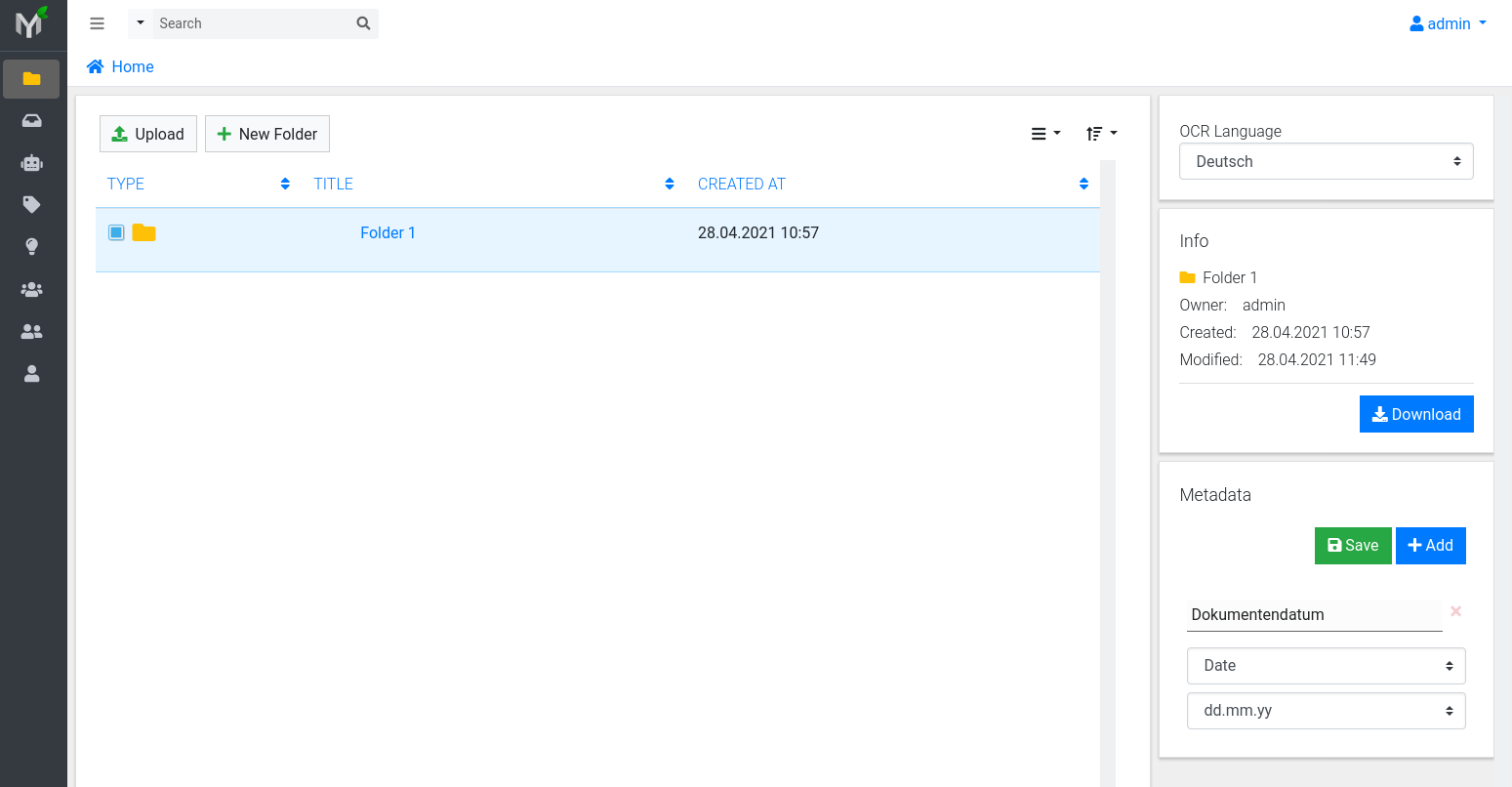Open the dd.mm.yy date format dropdown
This screenshot has height=787, width=1512.
(x=1327, y=711)
